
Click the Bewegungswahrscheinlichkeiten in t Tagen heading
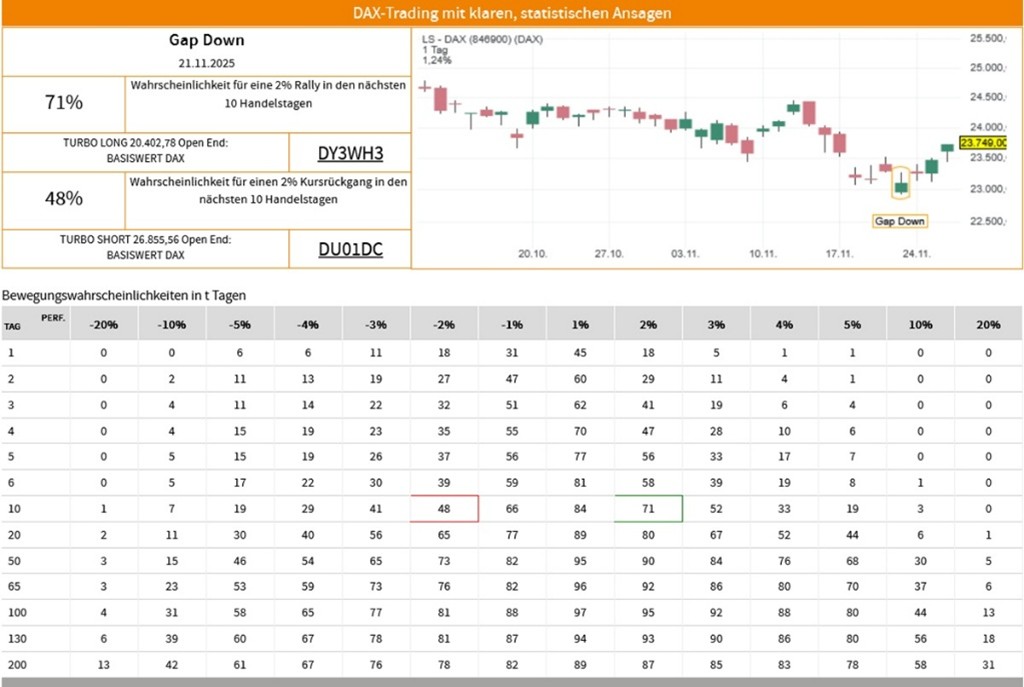pos(124,295)
